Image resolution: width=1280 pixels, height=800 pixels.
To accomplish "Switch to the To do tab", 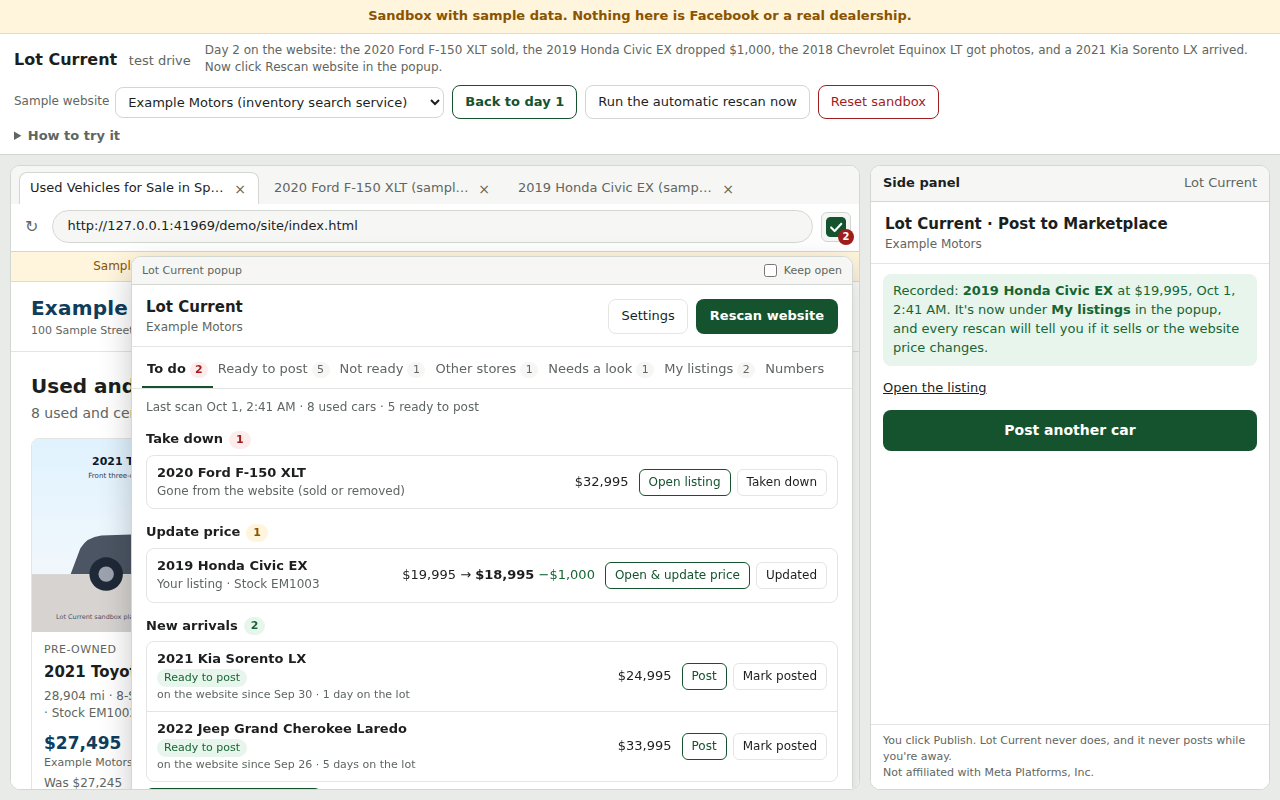I will tap(176, 369).
